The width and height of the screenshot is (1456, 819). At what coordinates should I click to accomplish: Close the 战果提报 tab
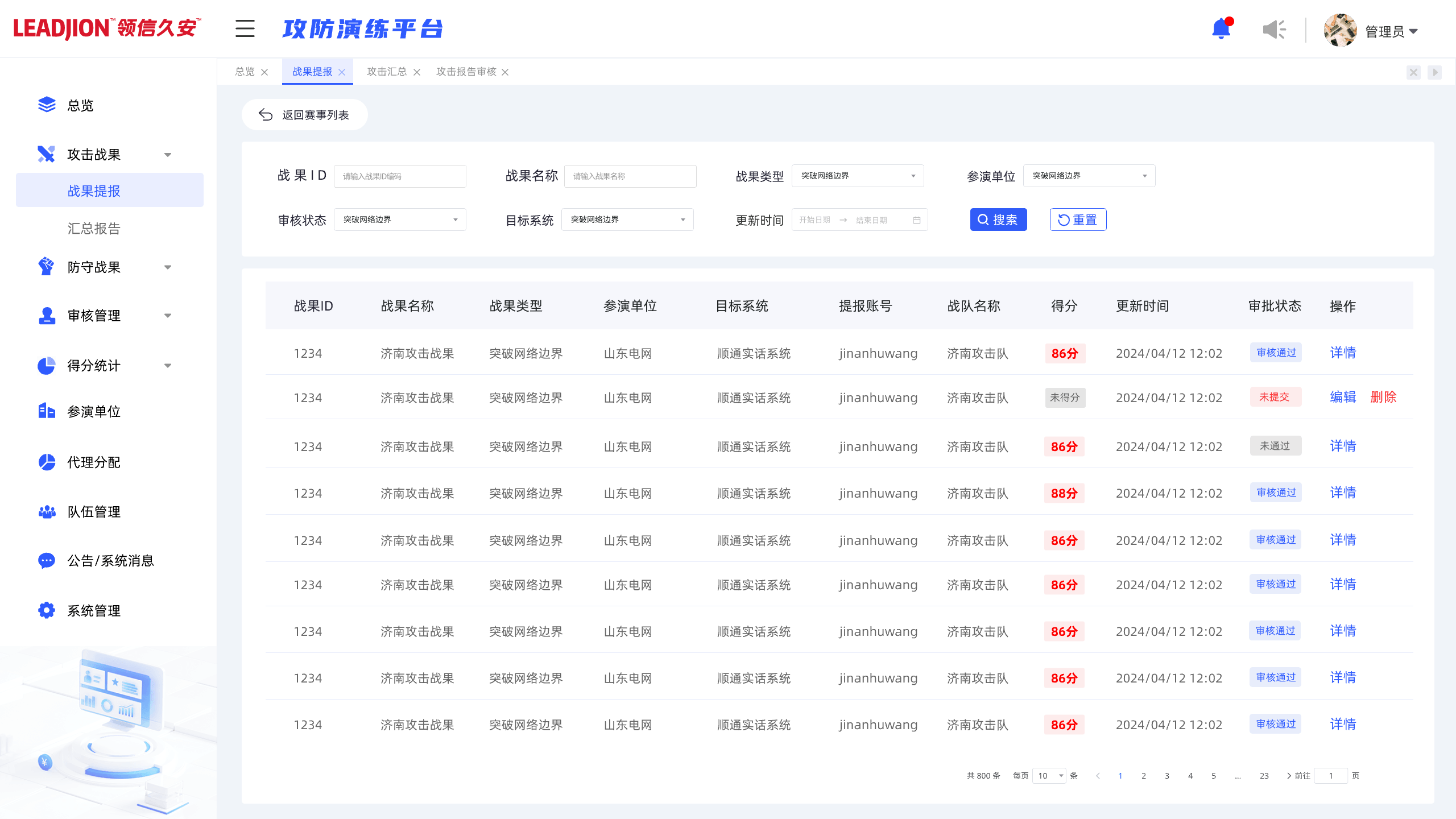[342, 72]
